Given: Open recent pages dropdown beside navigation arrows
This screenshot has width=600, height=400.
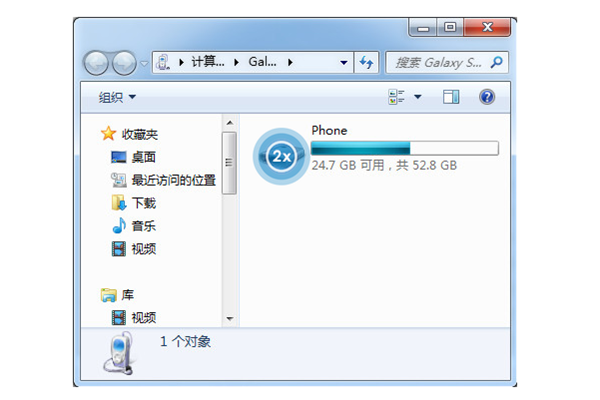Looking at the screenshot, I should coord(144,63).
